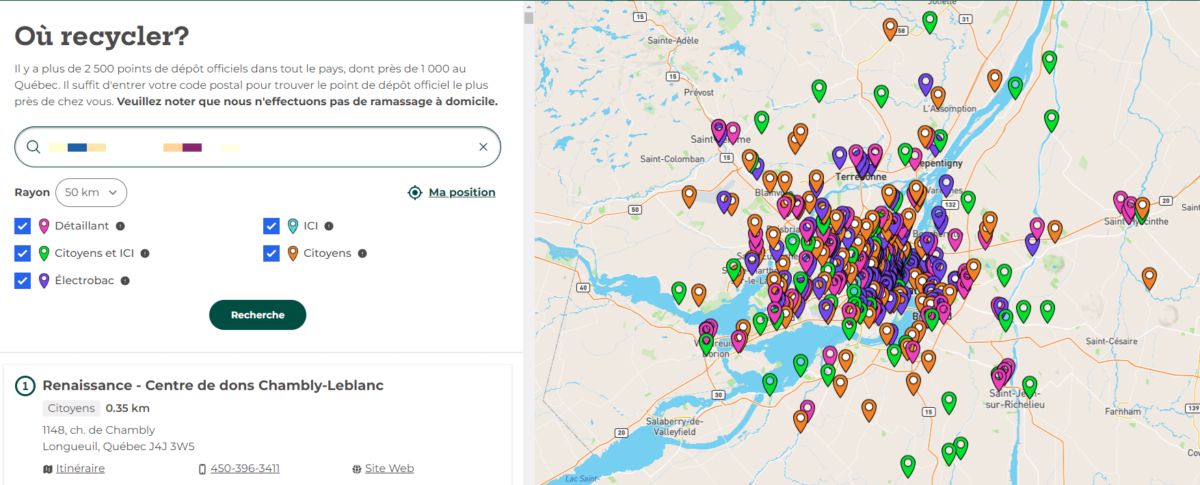Toggle the Citoyens et ICI checkbox
The image size is (1200, 485).
[23, 254]
